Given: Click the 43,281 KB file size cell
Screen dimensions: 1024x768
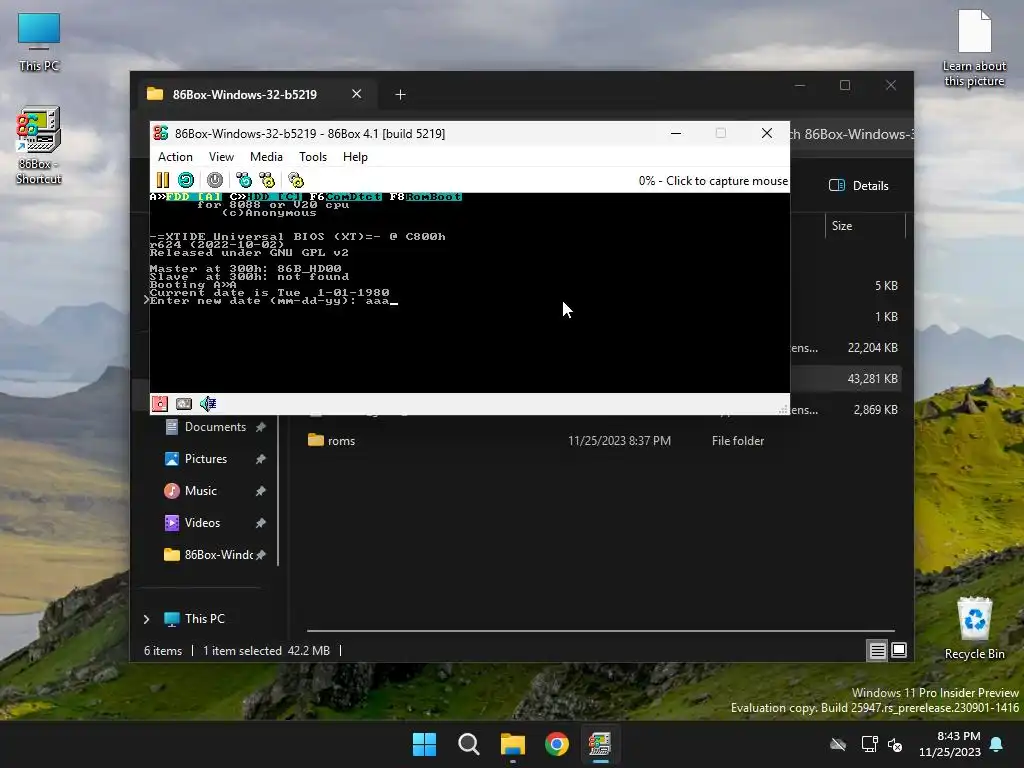Looking at the screenshot, I should [x=872, y=379].
